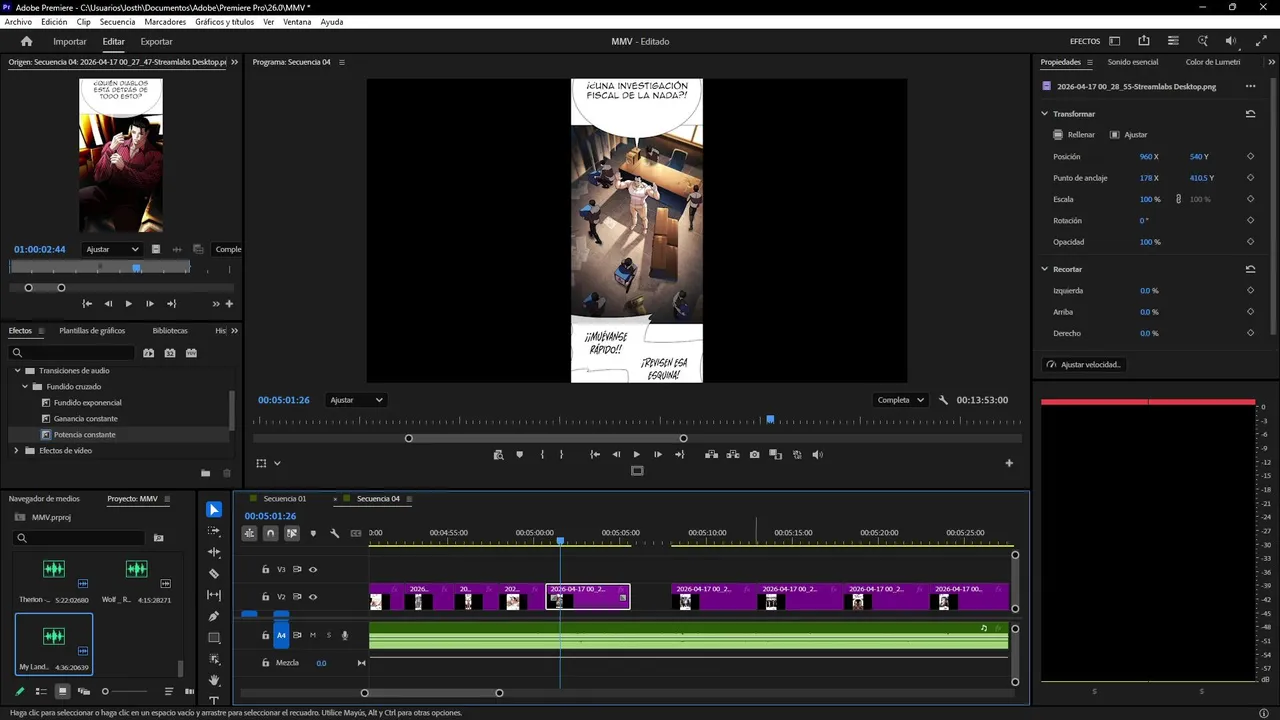Screen dimensions: 1280x720
Task: Reset Transformar properties
Action: click(1250, 114)
